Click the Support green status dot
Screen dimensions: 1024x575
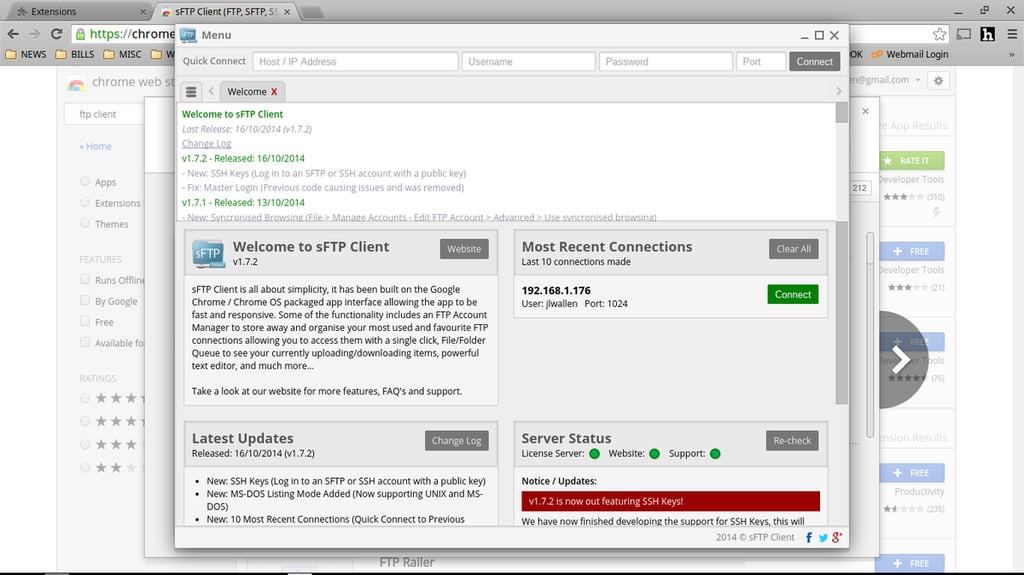(715, 453)
